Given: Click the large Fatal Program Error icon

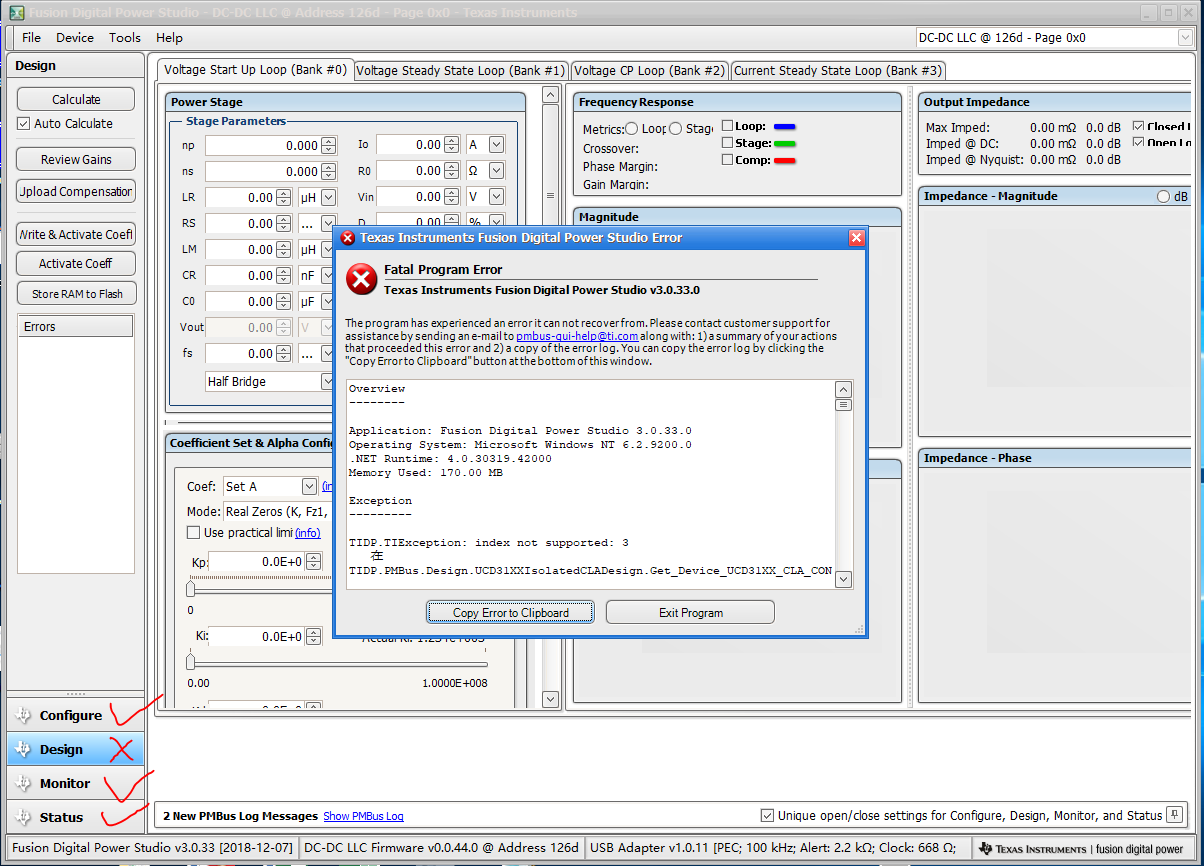Looking at the screenshot, I should point(361,279).
